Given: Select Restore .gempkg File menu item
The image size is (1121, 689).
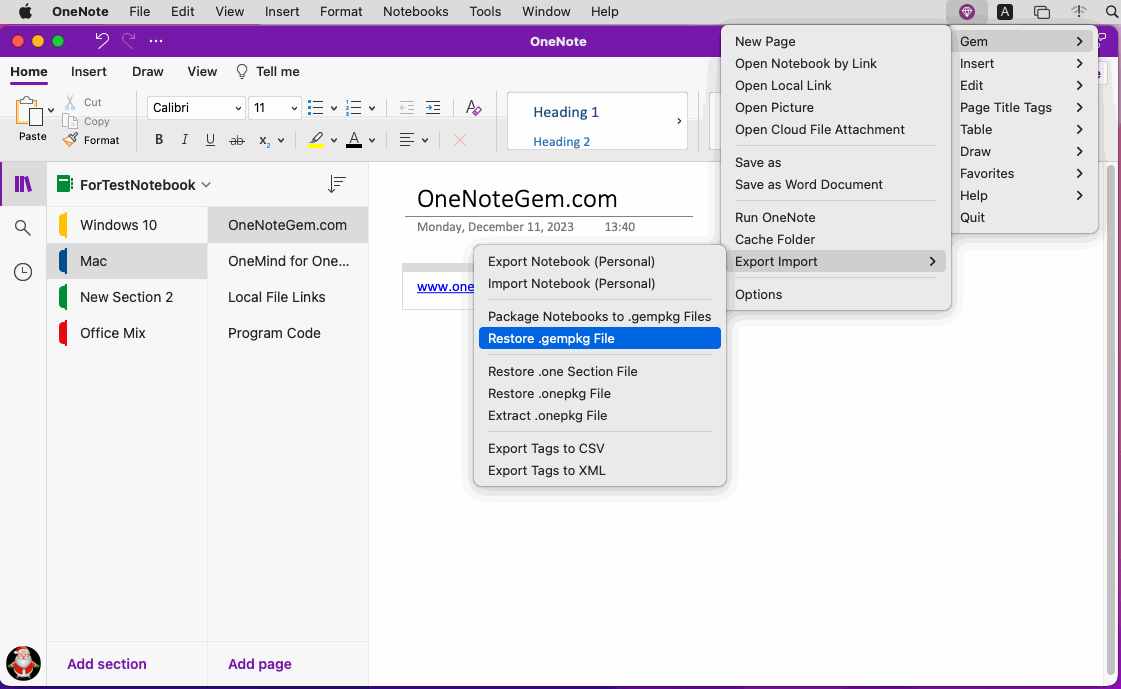Looking at the screenshot, I should pos(600,339).
